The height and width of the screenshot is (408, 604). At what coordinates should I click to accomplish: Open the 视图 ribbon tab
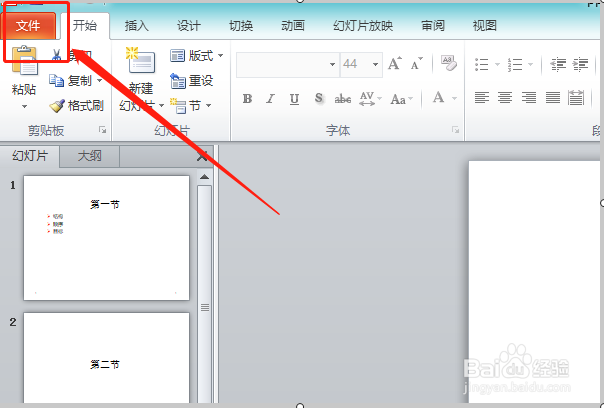click(x=485, y=26)
